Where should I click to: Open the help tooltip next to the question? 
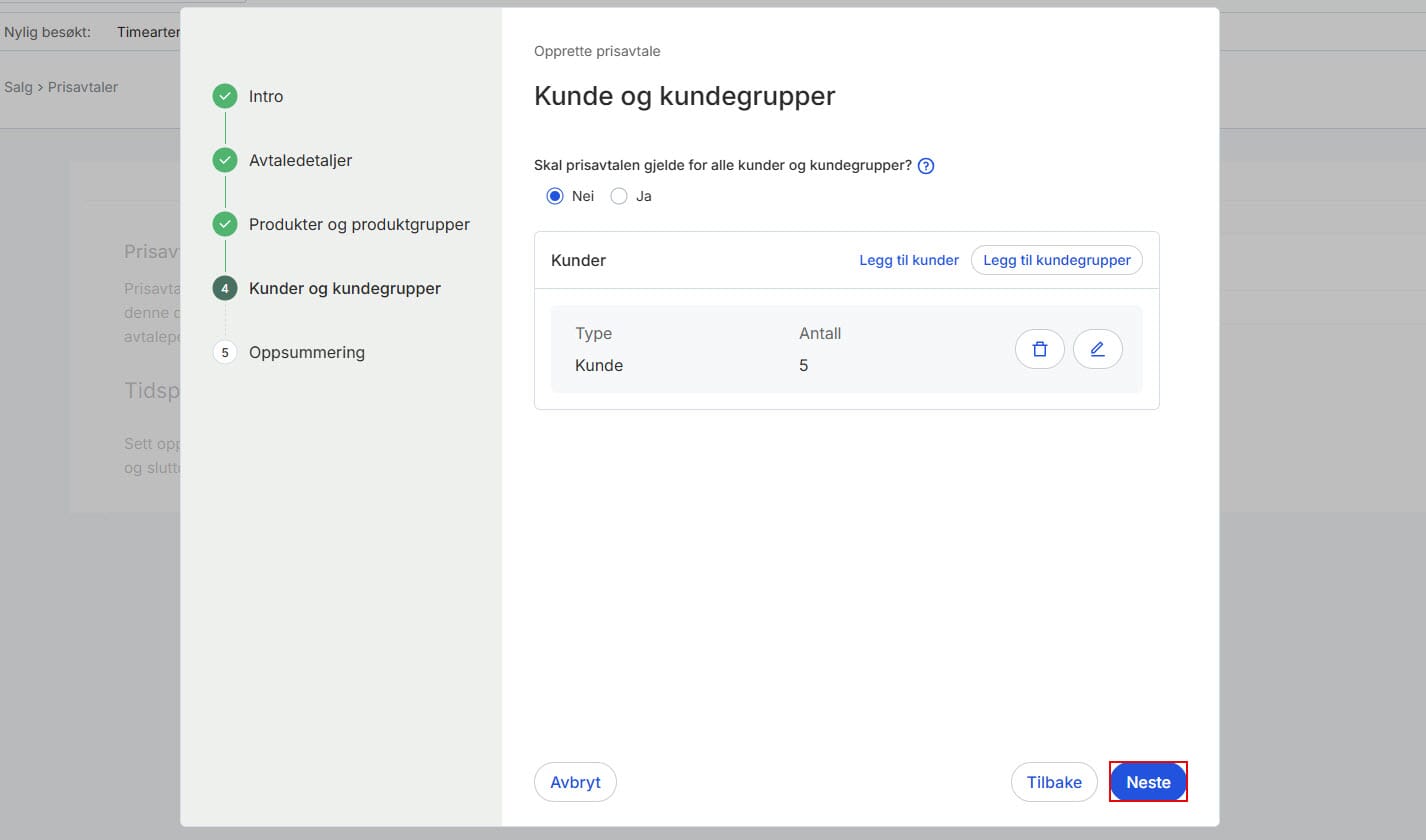coord(925,165)
